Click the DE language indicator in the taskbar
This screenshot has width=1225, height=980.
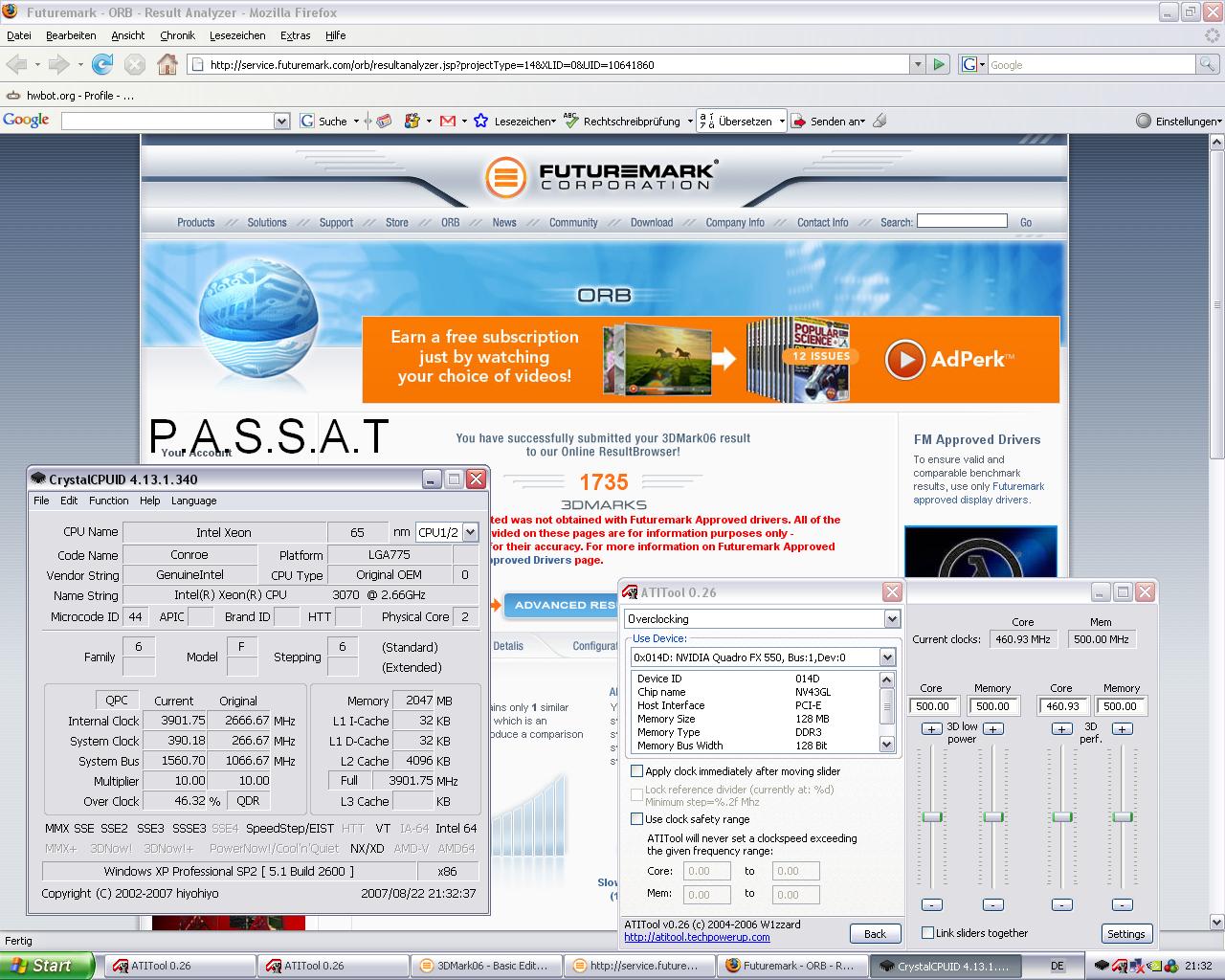[1058, 966]
